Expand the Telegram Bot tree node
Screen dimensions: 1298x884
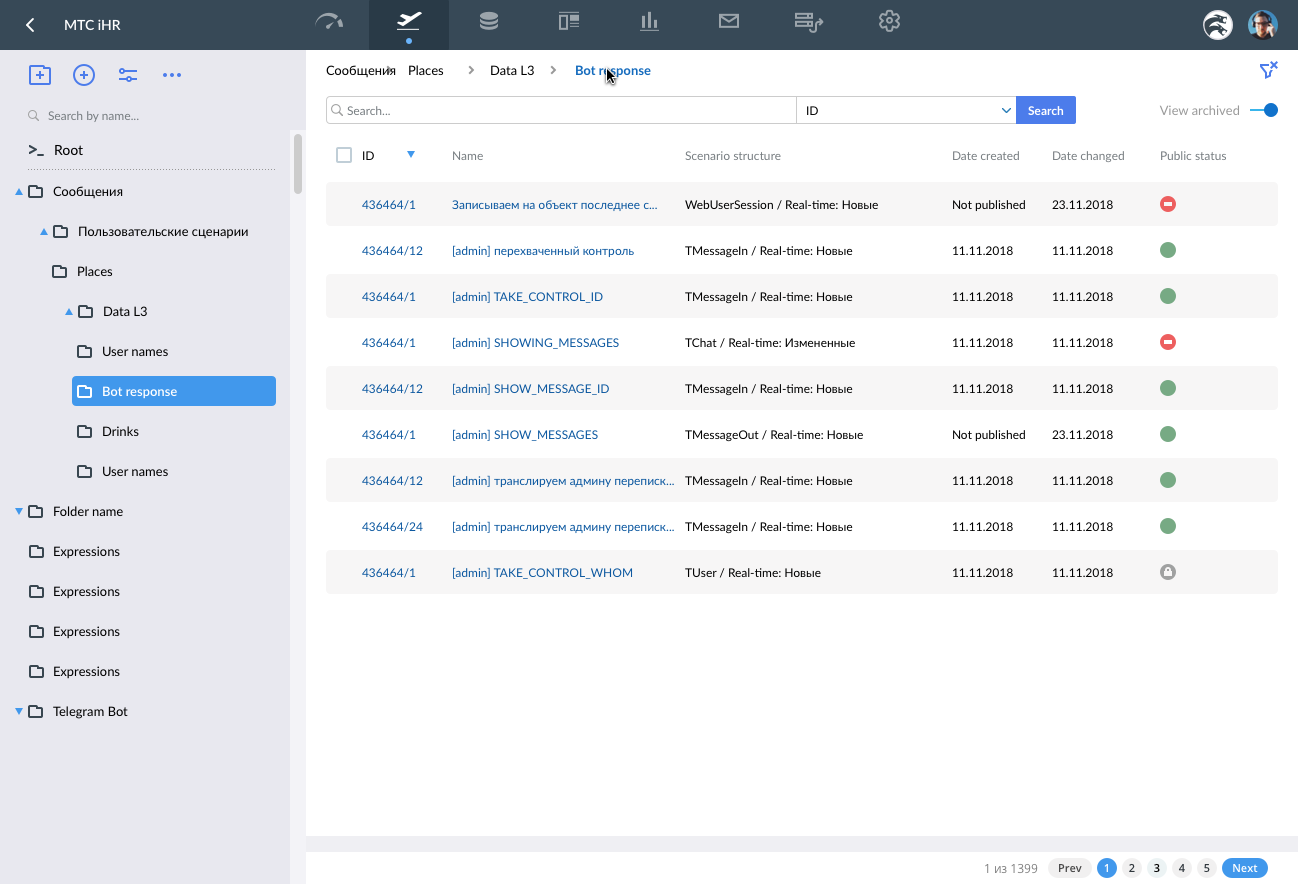coord(18,711)
